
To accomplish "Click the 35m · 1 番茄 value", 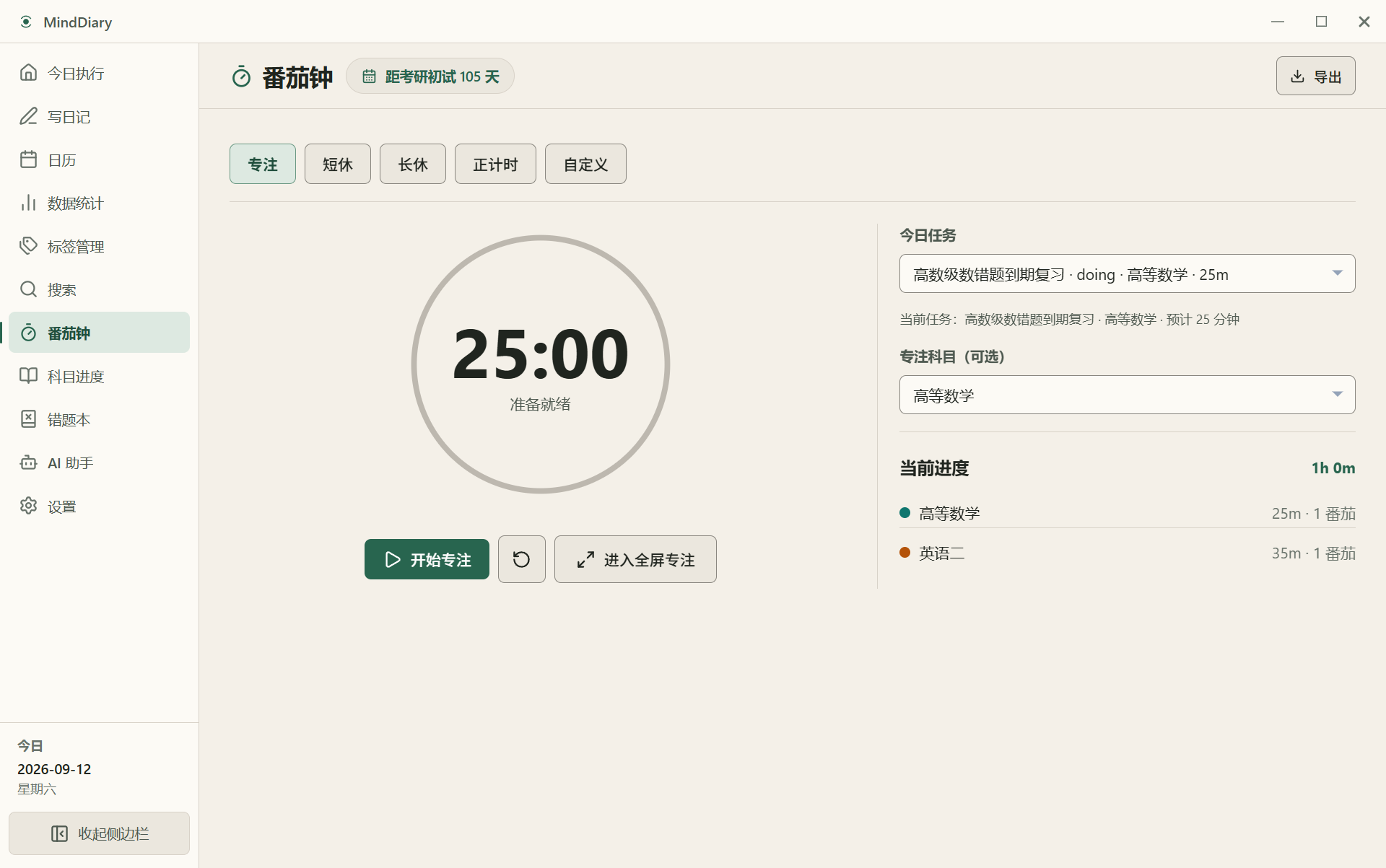I will (1313, 553).
